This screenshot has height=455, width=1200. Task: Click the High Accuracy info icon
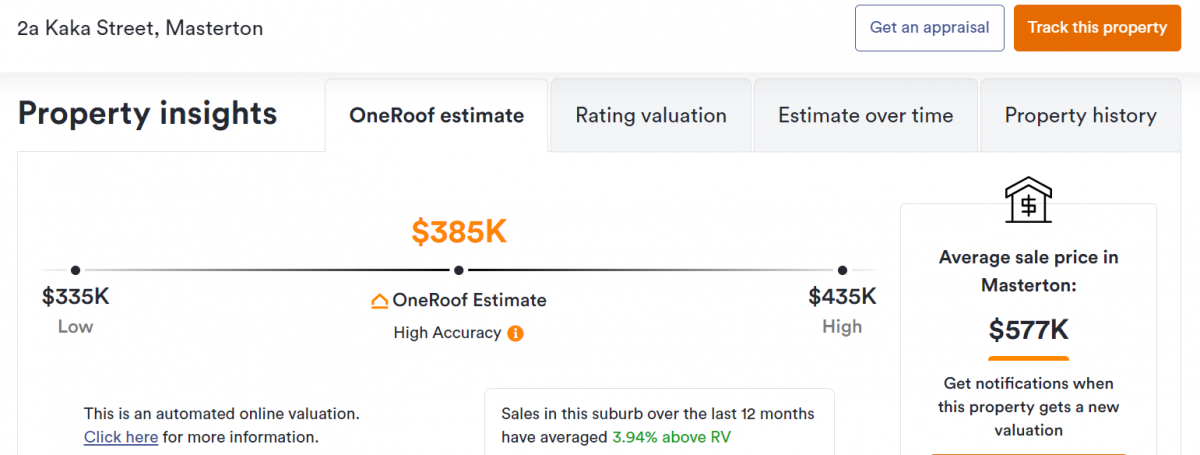[x=515, y=333]
